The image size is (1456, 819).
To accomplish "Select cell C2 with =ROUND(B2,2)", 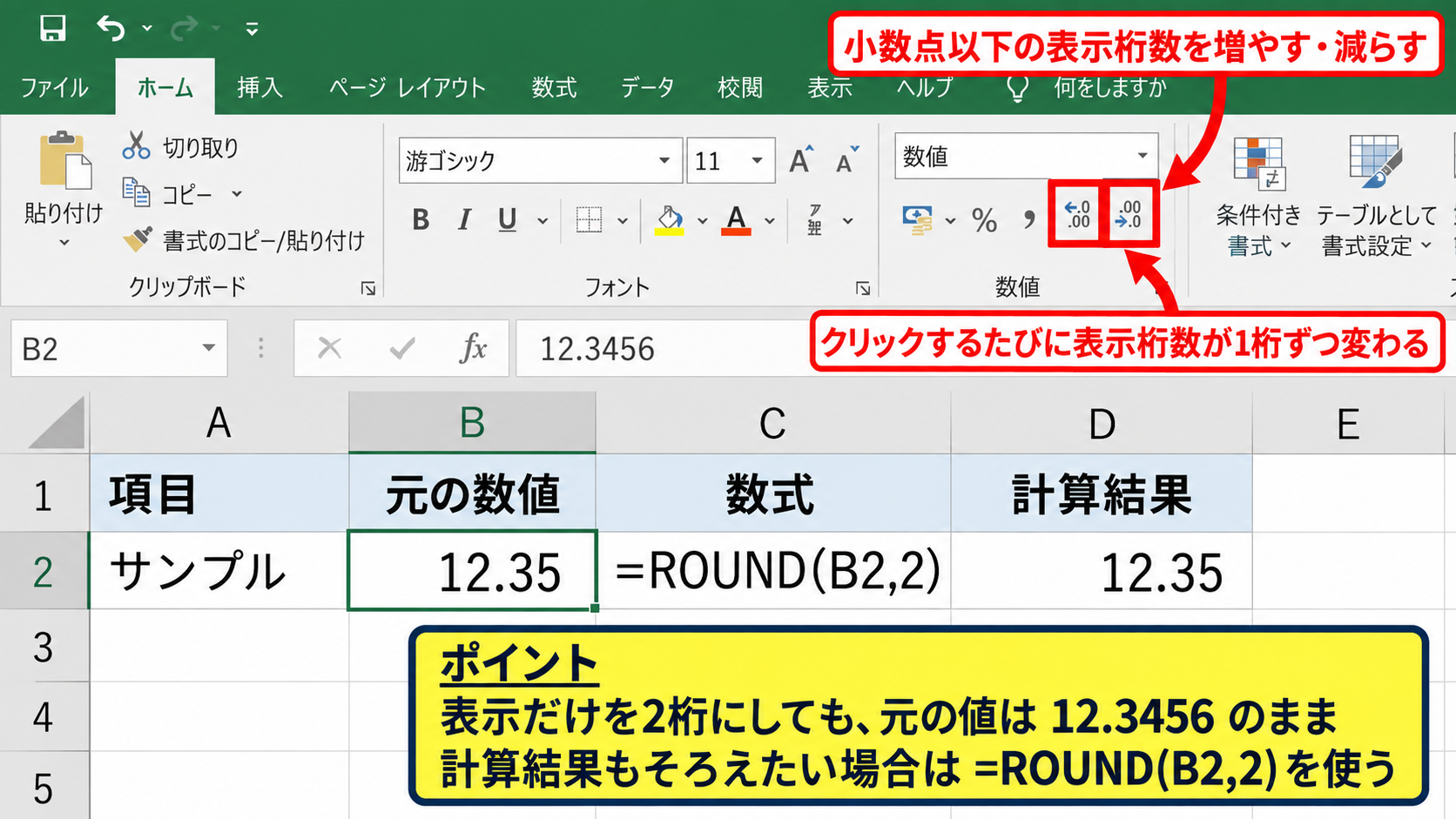I will click(774, 571).
